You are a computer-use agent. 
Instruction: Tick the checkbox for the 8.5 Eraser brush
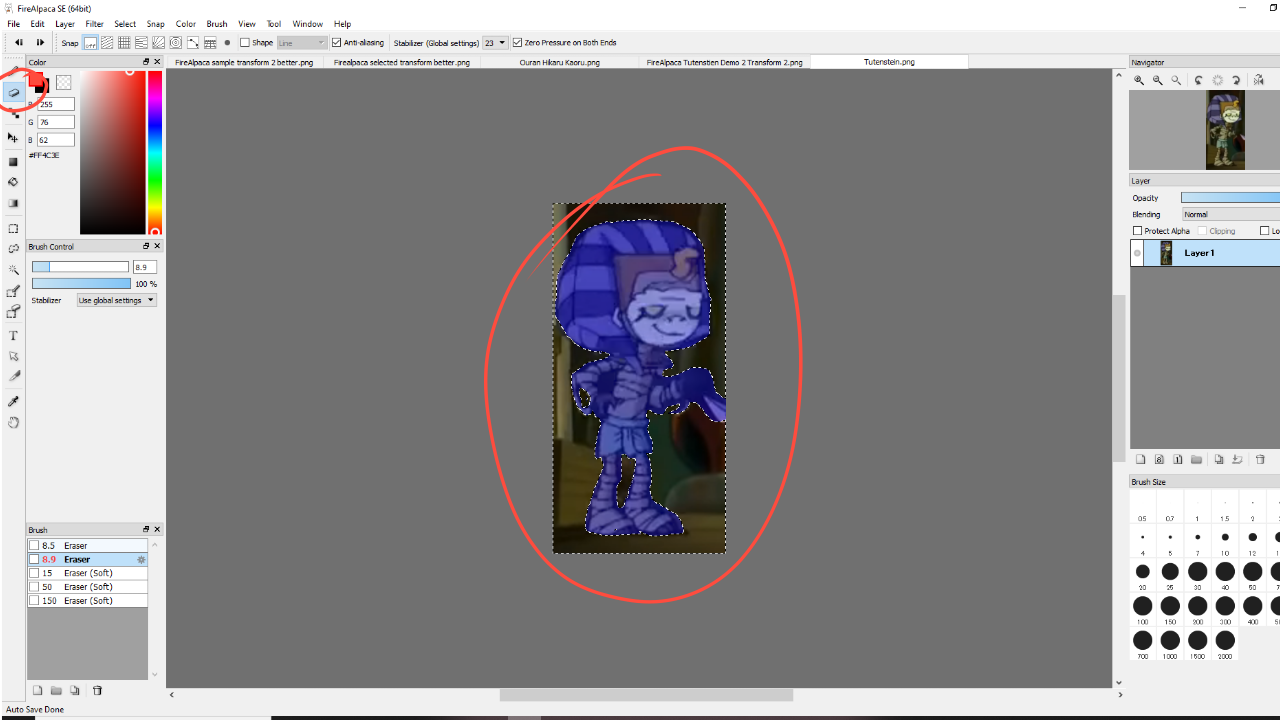tap(34, 546)
